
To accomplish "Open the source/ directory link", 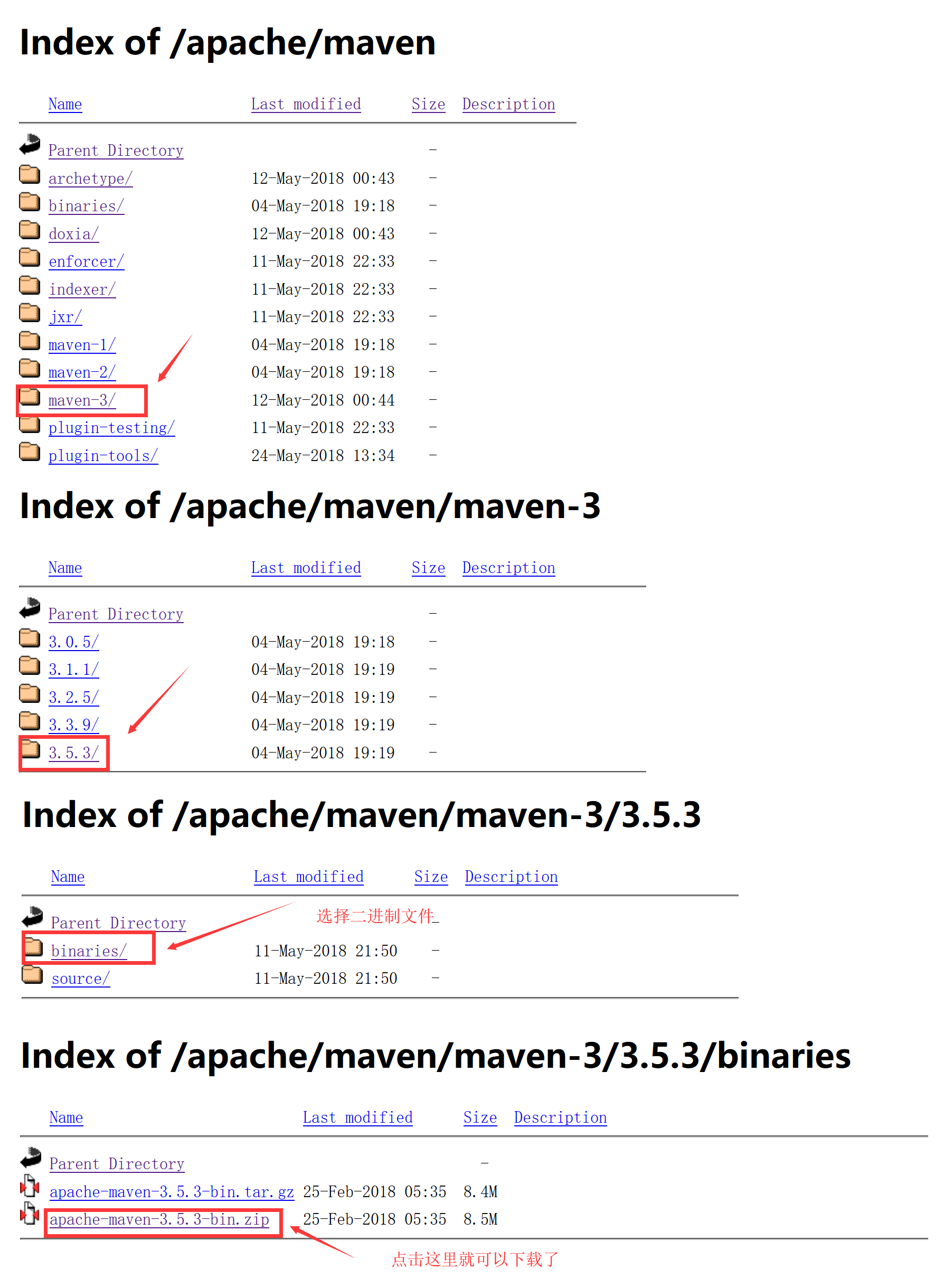I will 80,979.
